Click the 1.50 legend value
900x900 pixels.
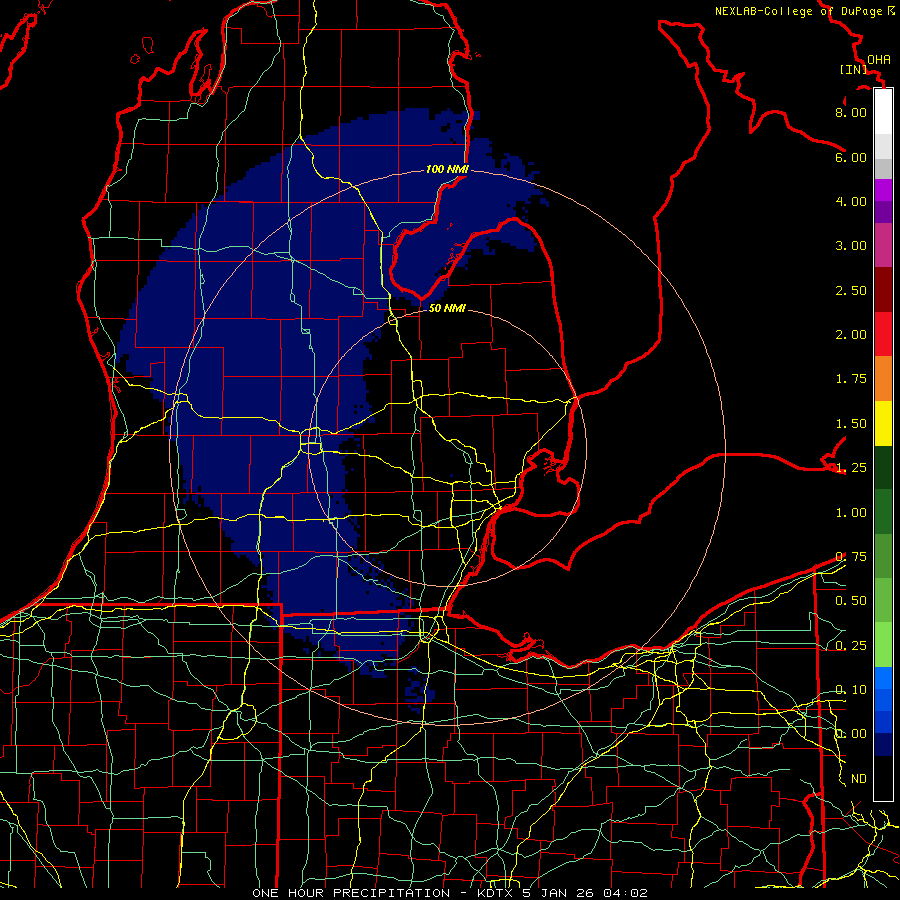851,424
